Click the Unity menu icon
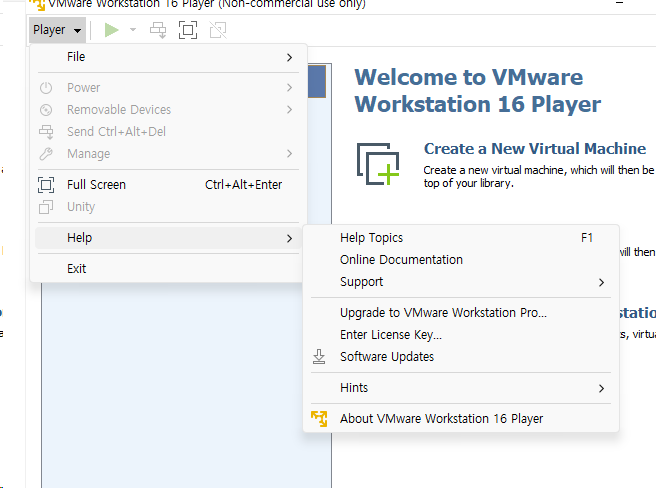The width and height of the screenshot is (656, 488). (46, 207)
